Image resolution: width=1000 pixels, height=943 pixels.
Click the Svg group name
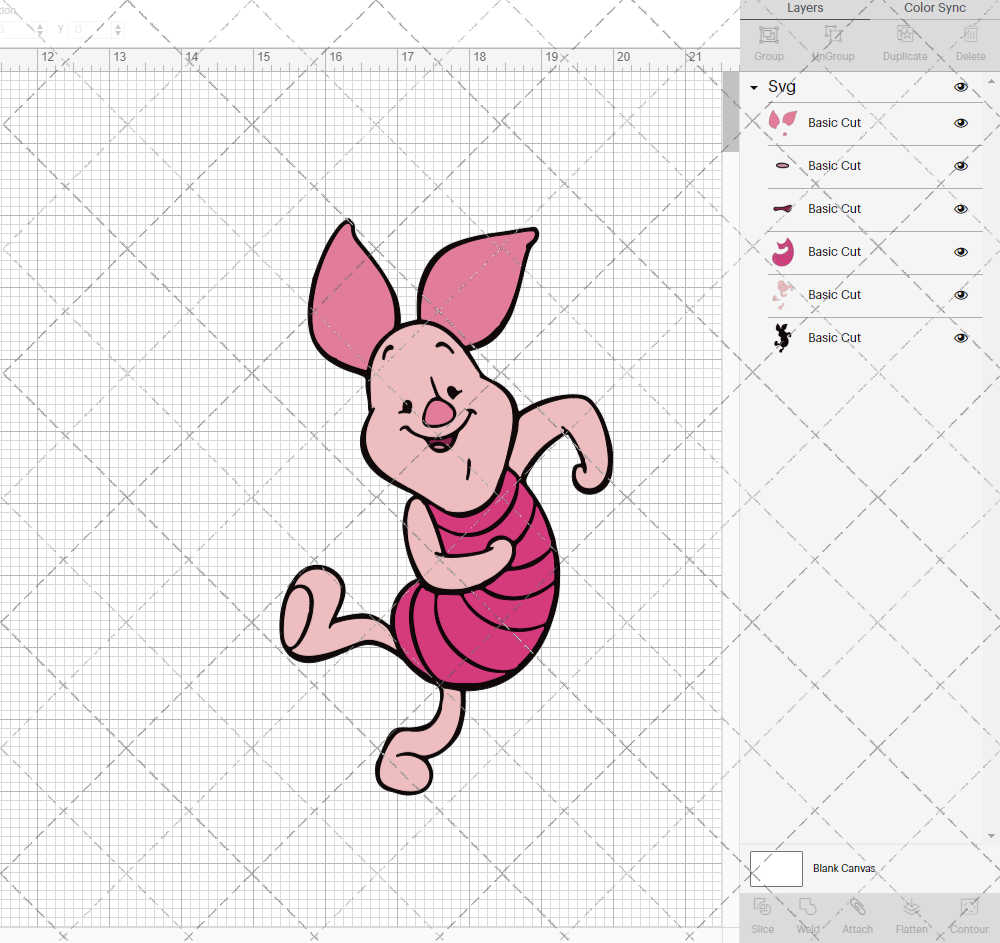click(x=781, y=87)
